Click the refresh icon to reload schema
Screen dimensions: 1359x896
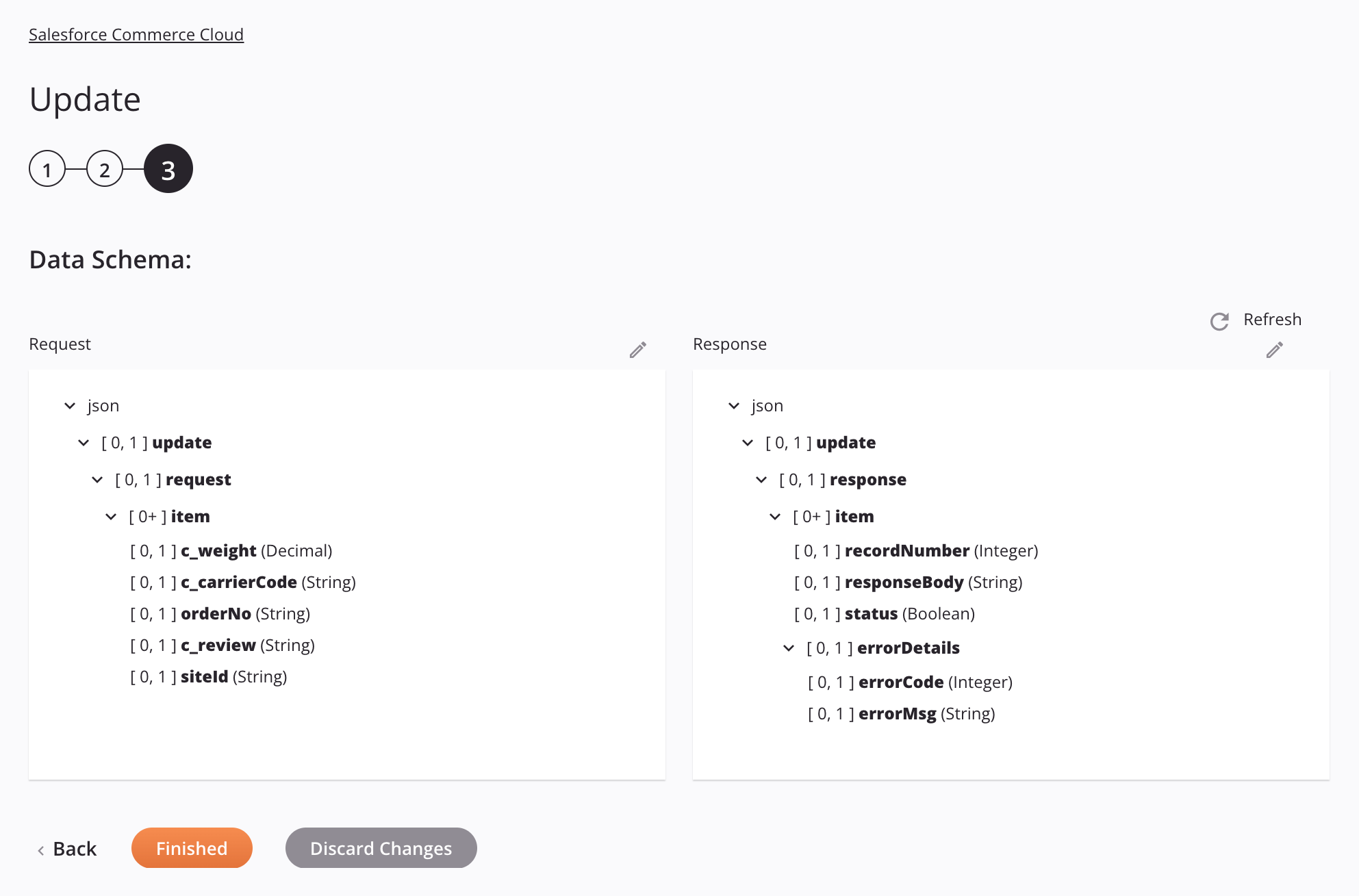pyautogui.click(x=1221, y=320)
